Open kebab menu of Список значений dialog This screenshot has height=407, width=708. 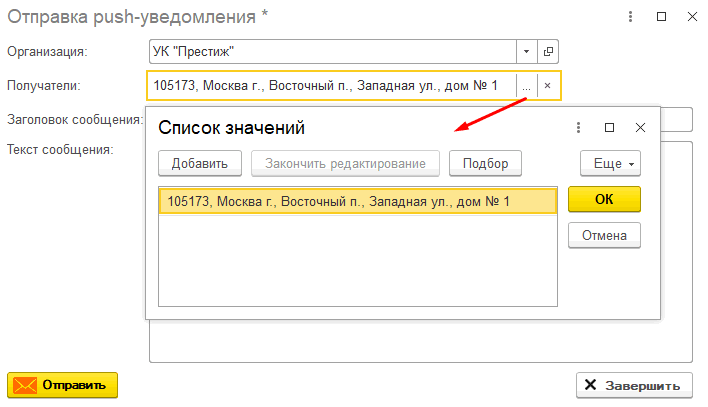579,128
